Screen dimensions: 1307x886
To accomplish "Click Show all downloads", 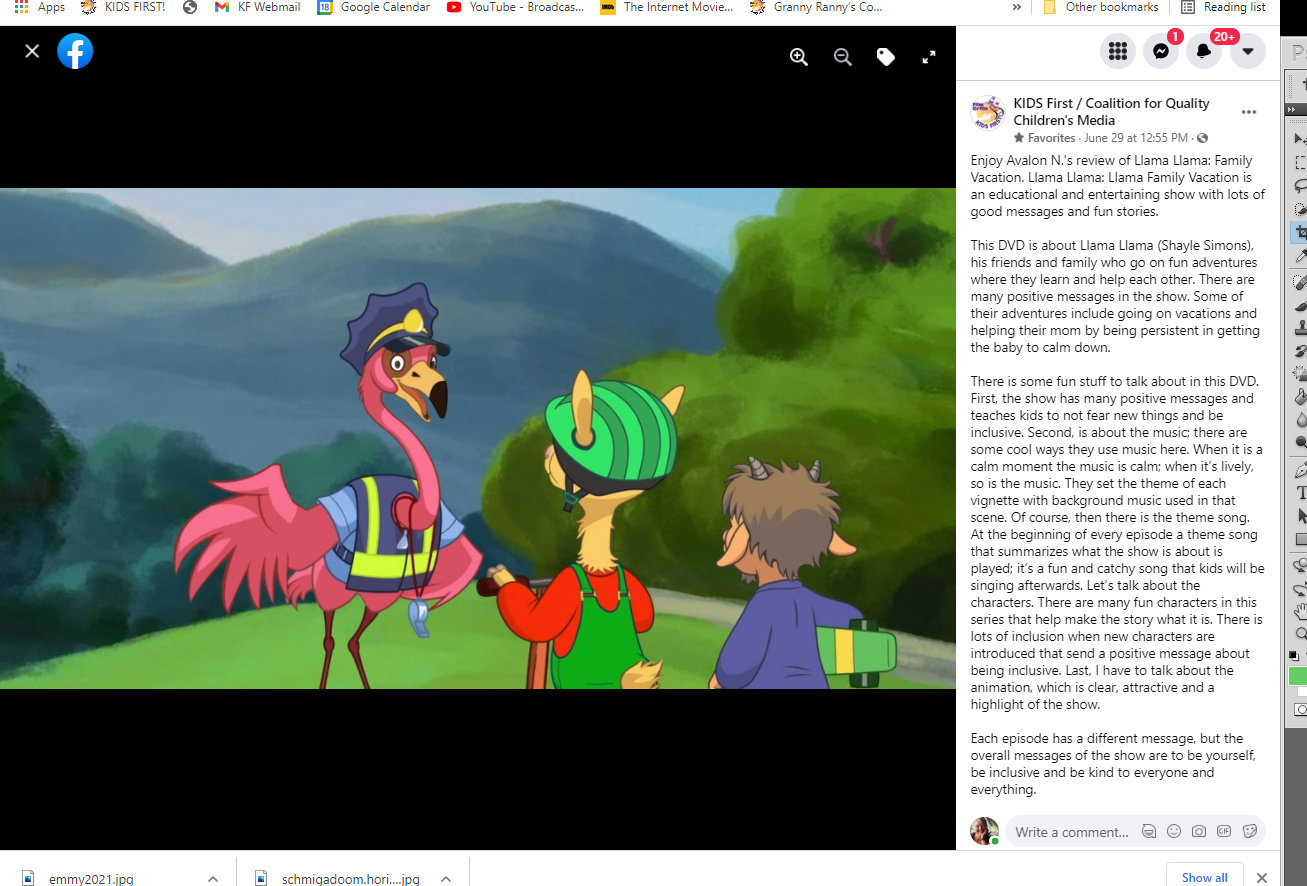I will click(x=1204, y=876).
